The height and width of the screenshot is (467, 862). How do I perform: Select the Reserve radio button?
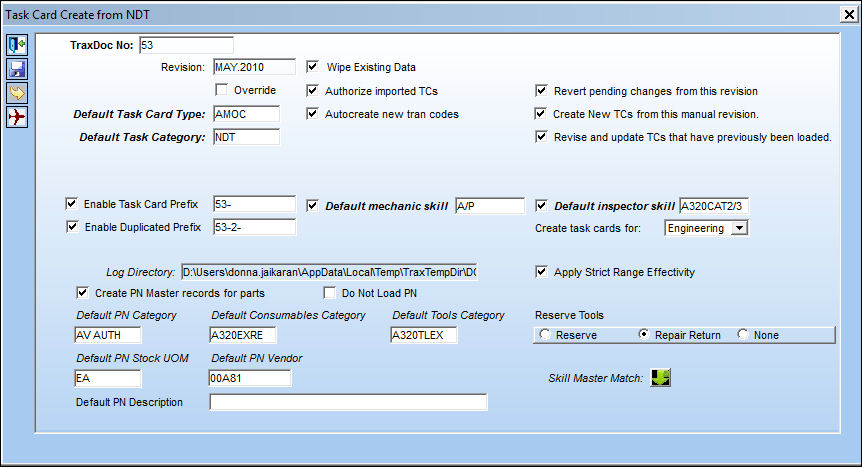coord(545,334)
